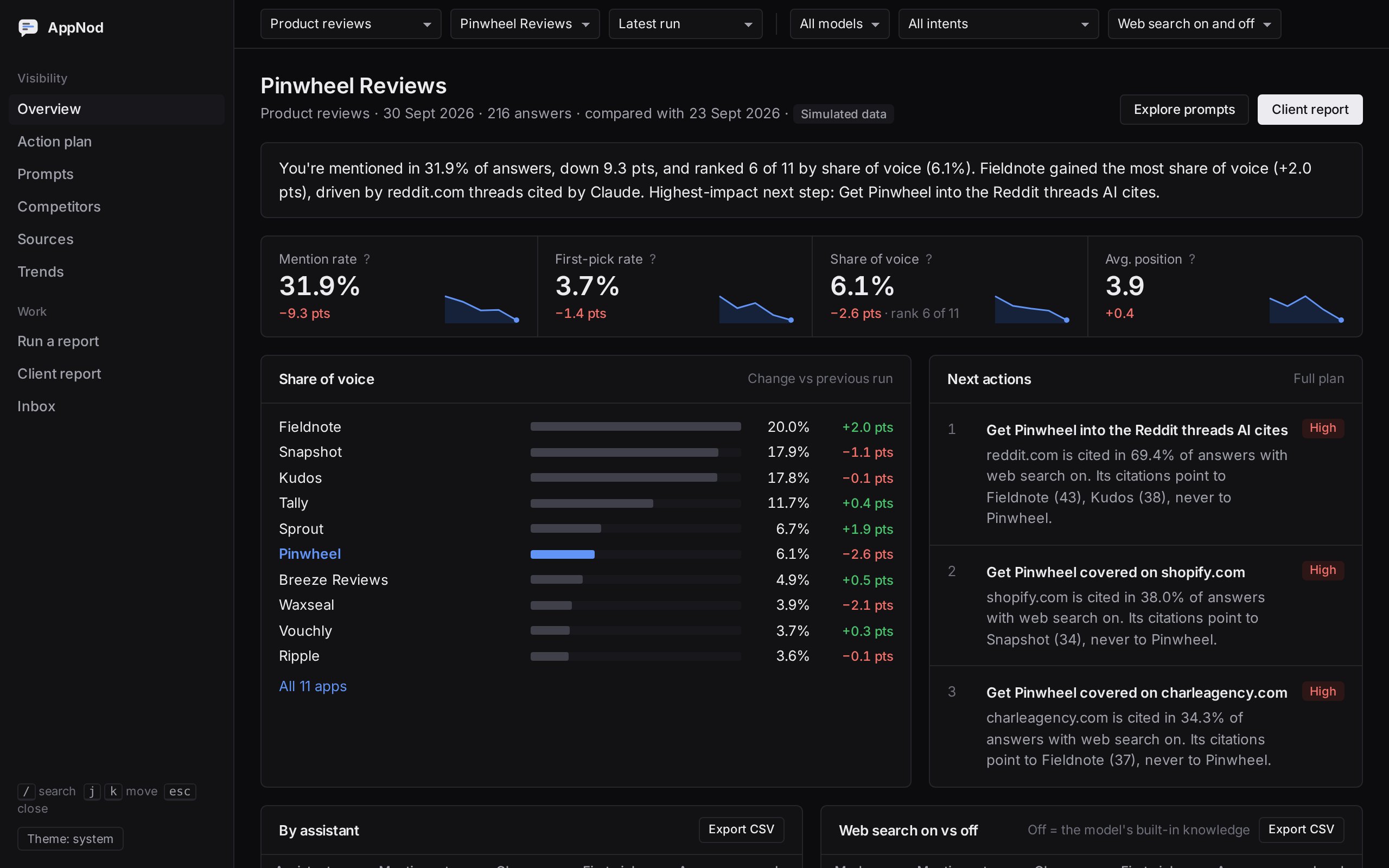Viewport: 1389px width, 868px height.
Task: Open the Full plan link
Action: pyautogui.click(x=1318, y=379)
